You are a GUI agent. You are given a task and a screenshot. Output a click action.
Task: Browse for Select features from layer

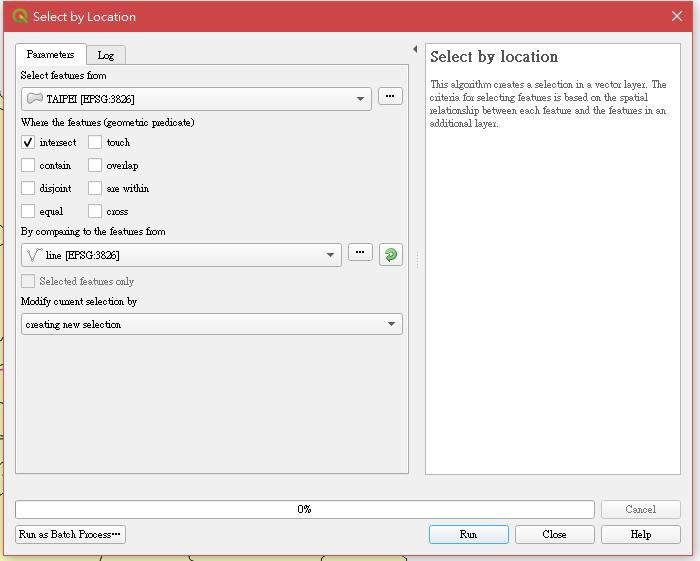pyautogui.click(x=390, y=96)
